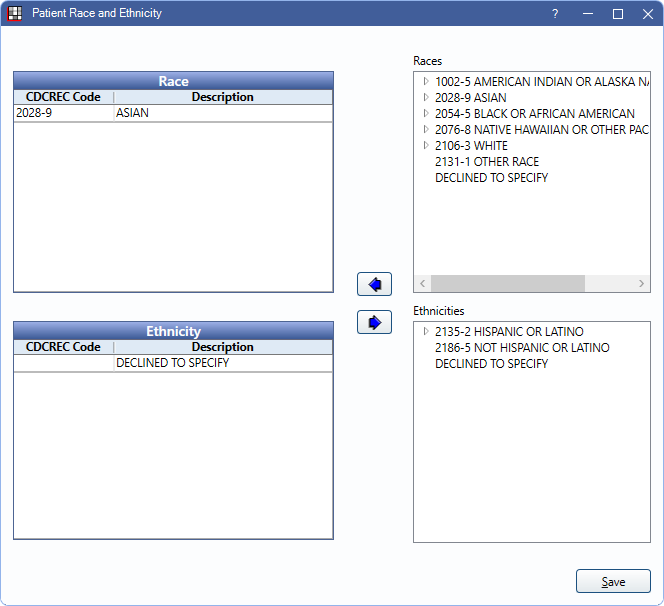Select Declined to Specify in Races list
The image size is (664, 606).
pyautogui.click(x=491, y=178)
